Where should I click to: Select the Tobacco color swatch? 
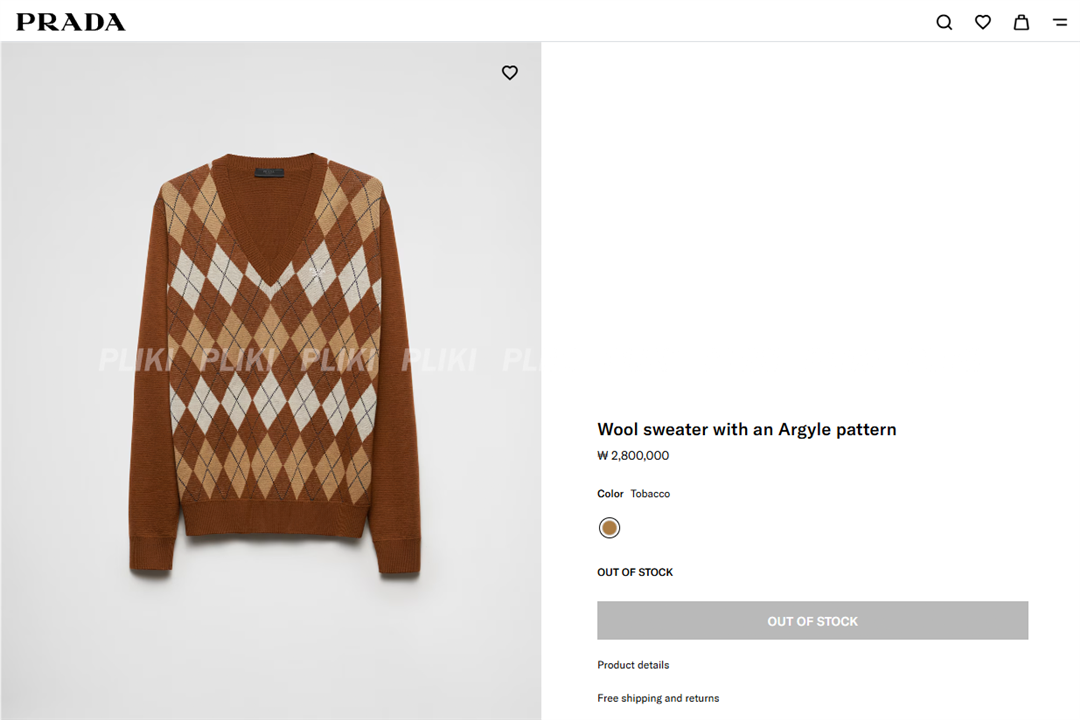coord(609,528)
